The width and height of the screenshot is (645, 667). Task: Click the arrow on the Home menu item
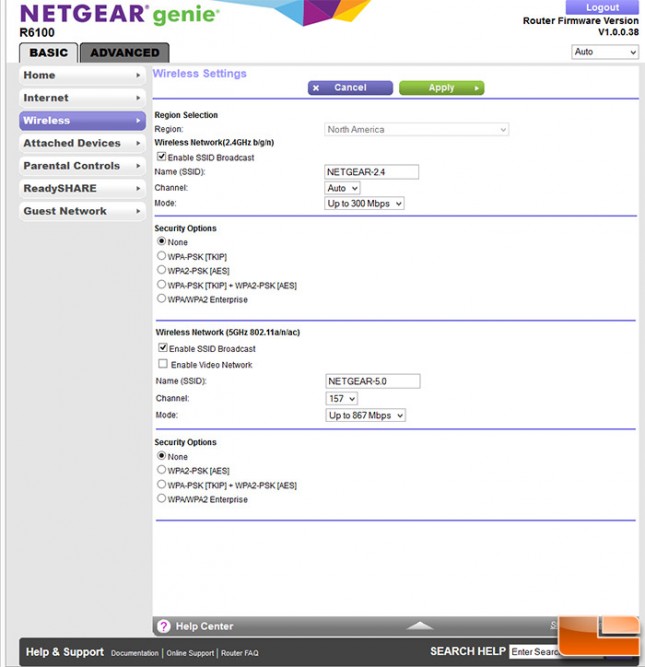click(138, 75)
